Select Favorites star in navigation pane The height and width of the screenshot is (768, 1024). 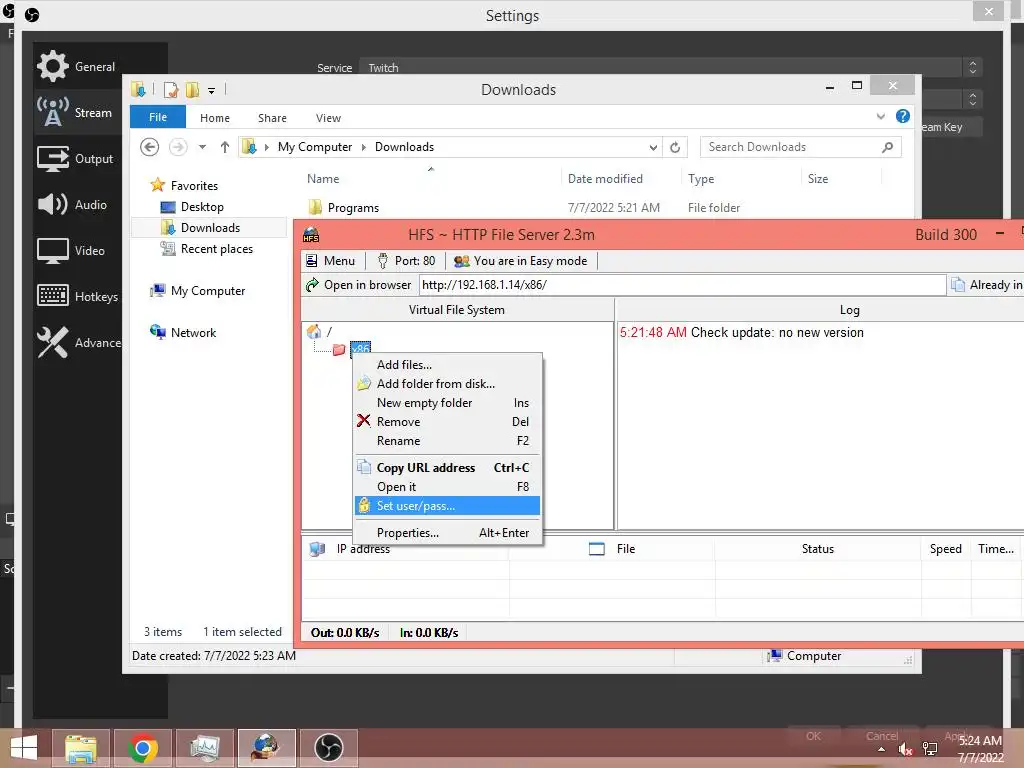point(157,185)
